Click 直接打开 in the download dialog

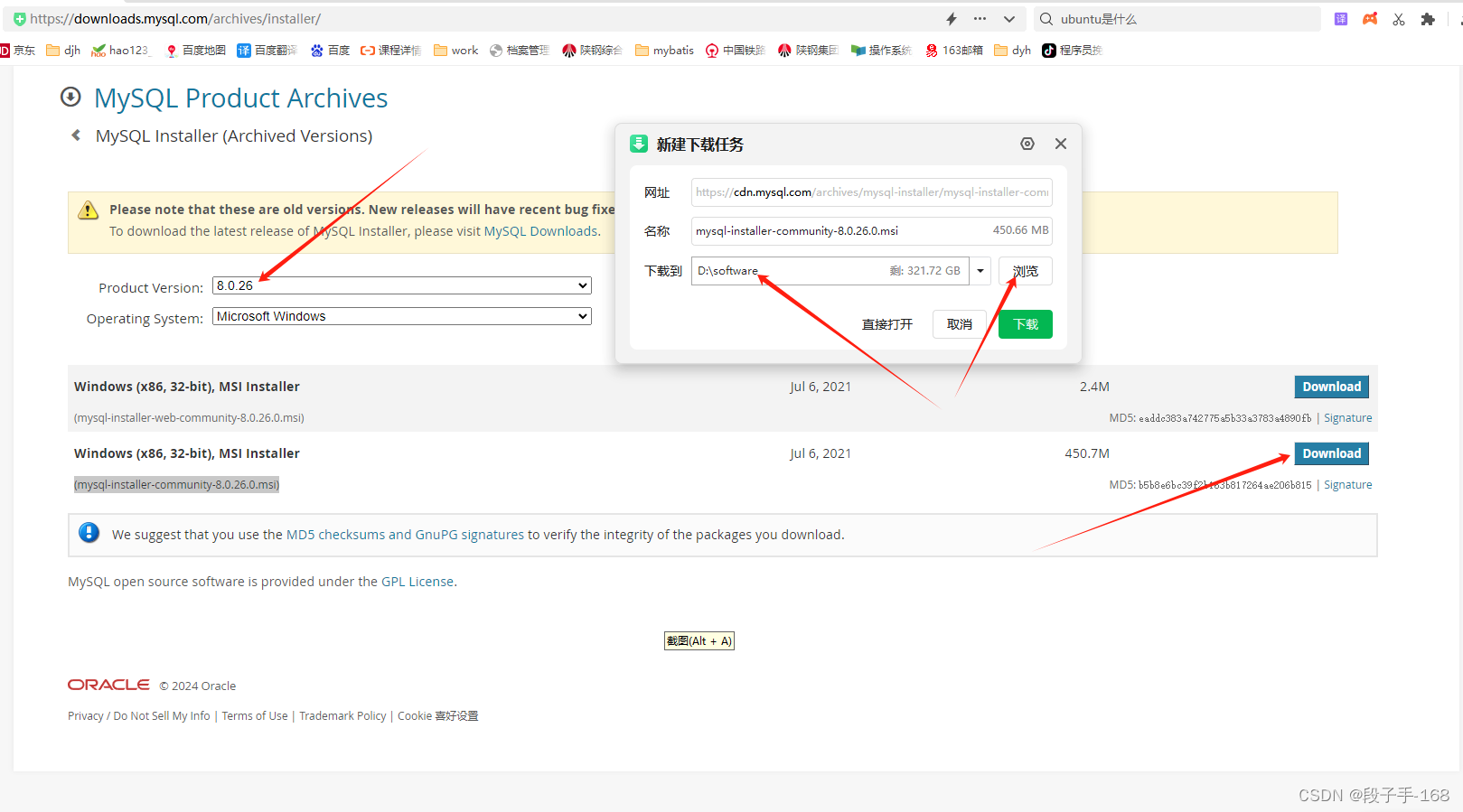[887, 324]
